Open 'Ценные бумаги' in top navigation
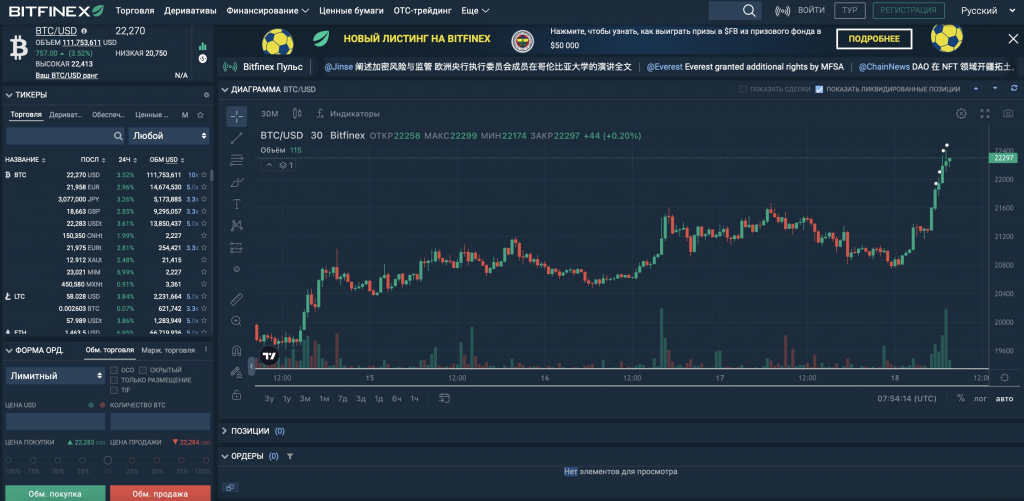Viewport: 1024px width, 501px height. [351, 11]
